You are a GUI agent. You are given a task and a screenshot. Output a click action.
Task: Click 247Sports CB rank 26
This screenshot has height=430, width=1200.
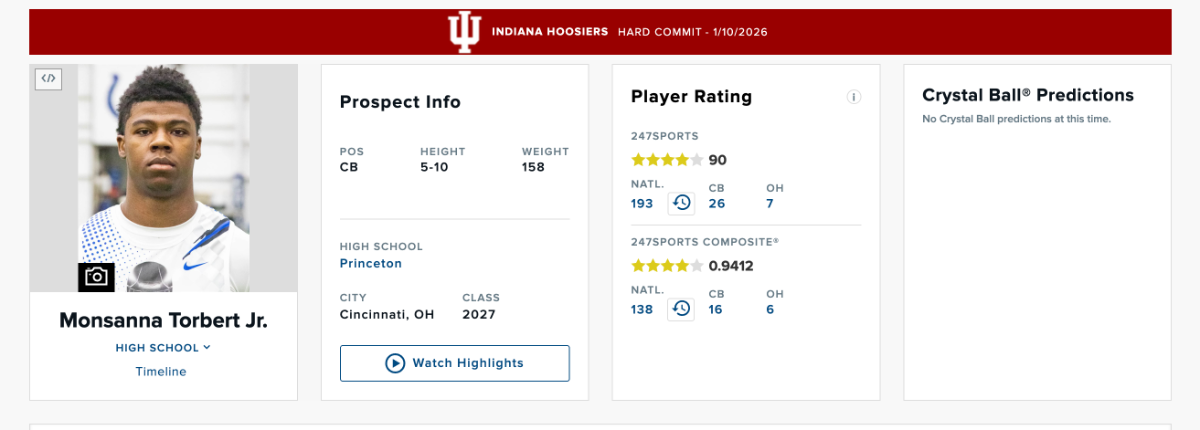717,204
